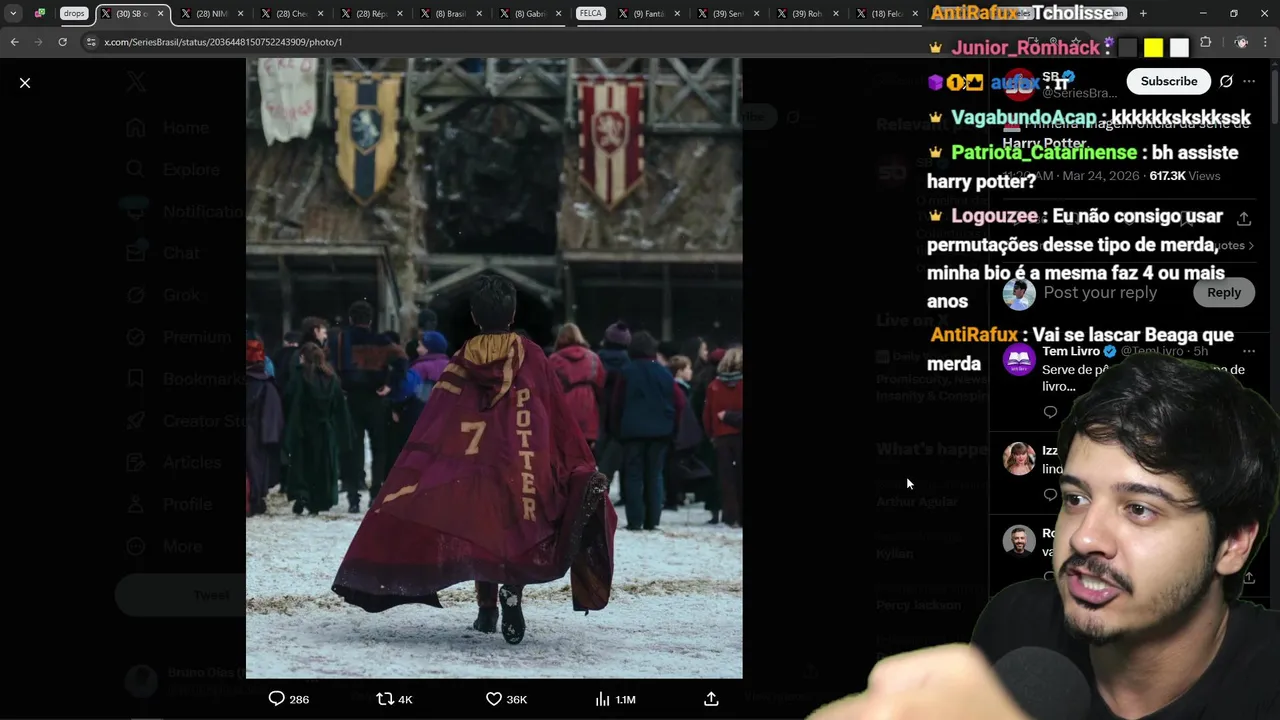The width and height of the screenshot is (1280, 720).
Task: Click the Reply button
Action: click(x=1223, y=292)
